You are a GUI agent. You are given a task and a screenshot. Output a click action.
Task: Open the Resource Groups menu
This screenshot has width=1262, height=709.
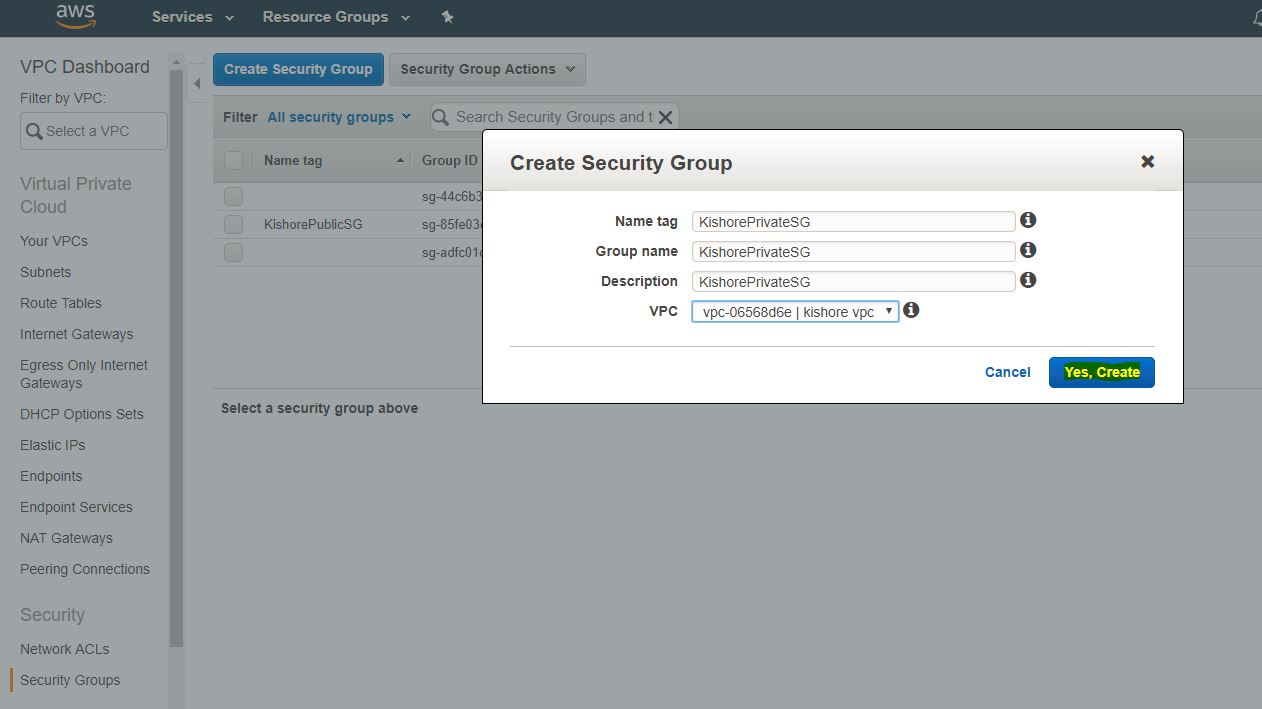pos(335,17)
